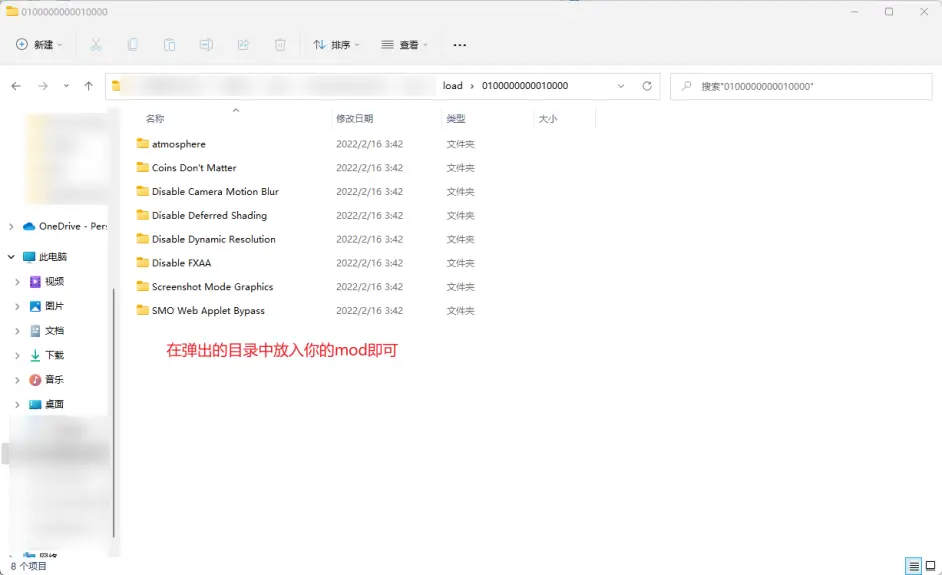The height and width of the screenshot is (575, 942).
Task: Maximize the Explorer window
Action: 889,11
